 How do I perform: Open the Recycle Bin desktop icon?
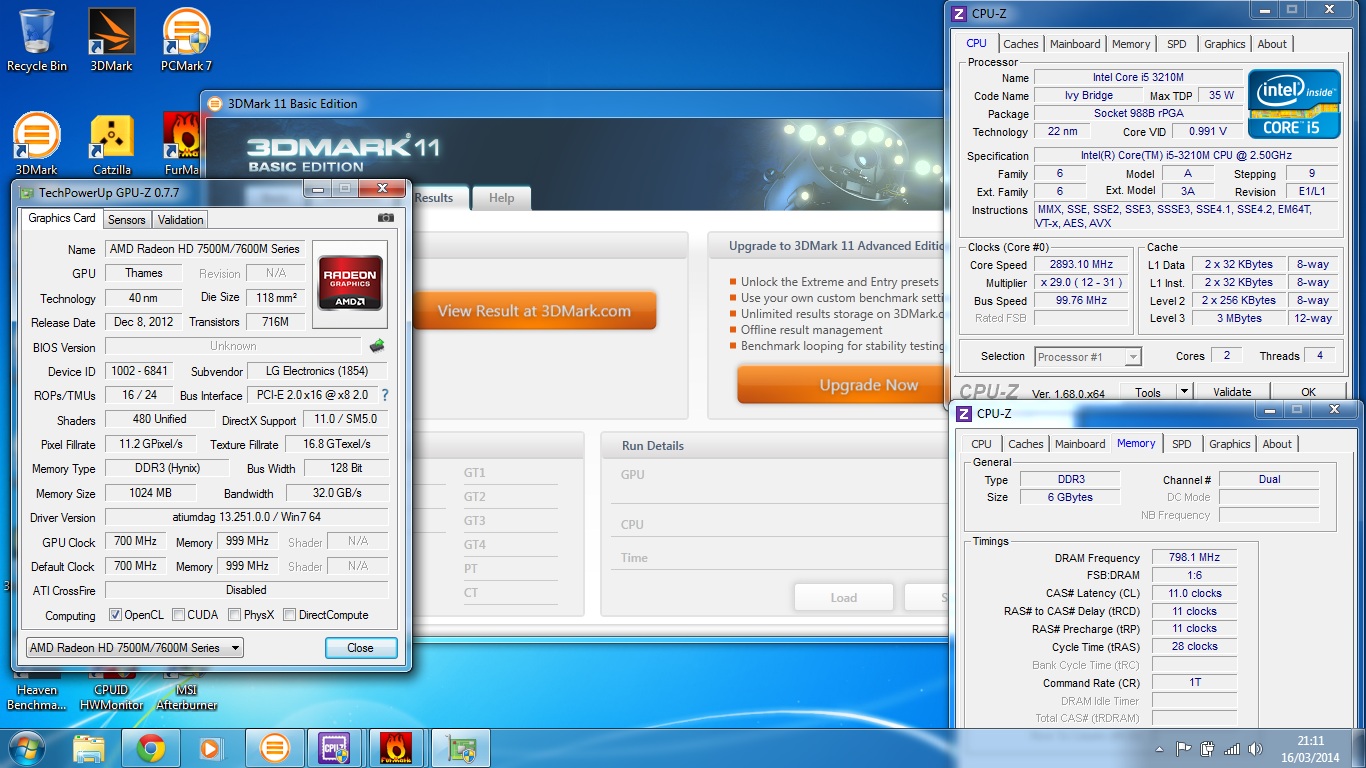coord(37,40)
